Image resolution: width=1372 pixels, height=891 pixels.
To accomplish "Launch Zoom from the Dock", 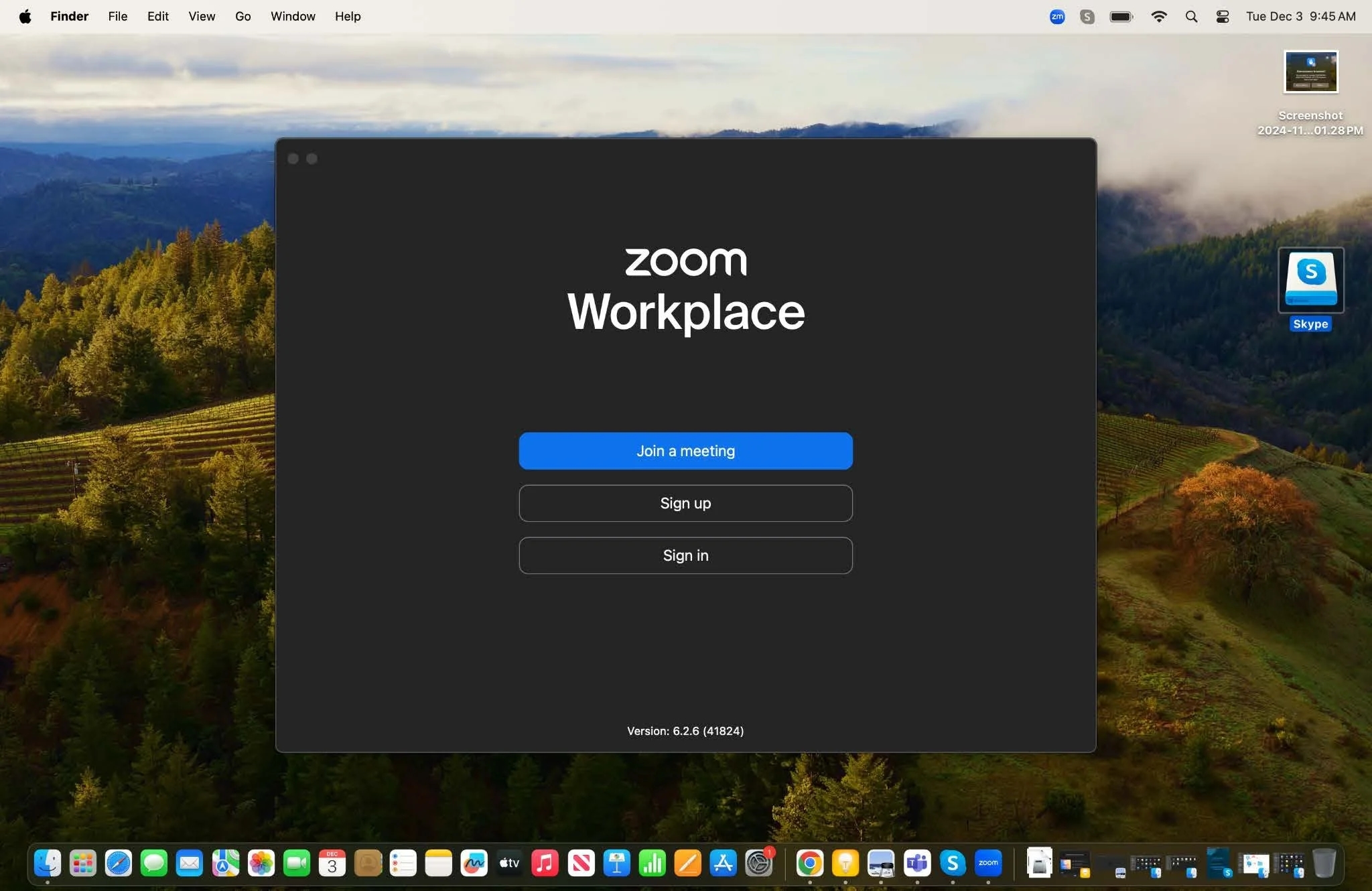I will 989,864.
